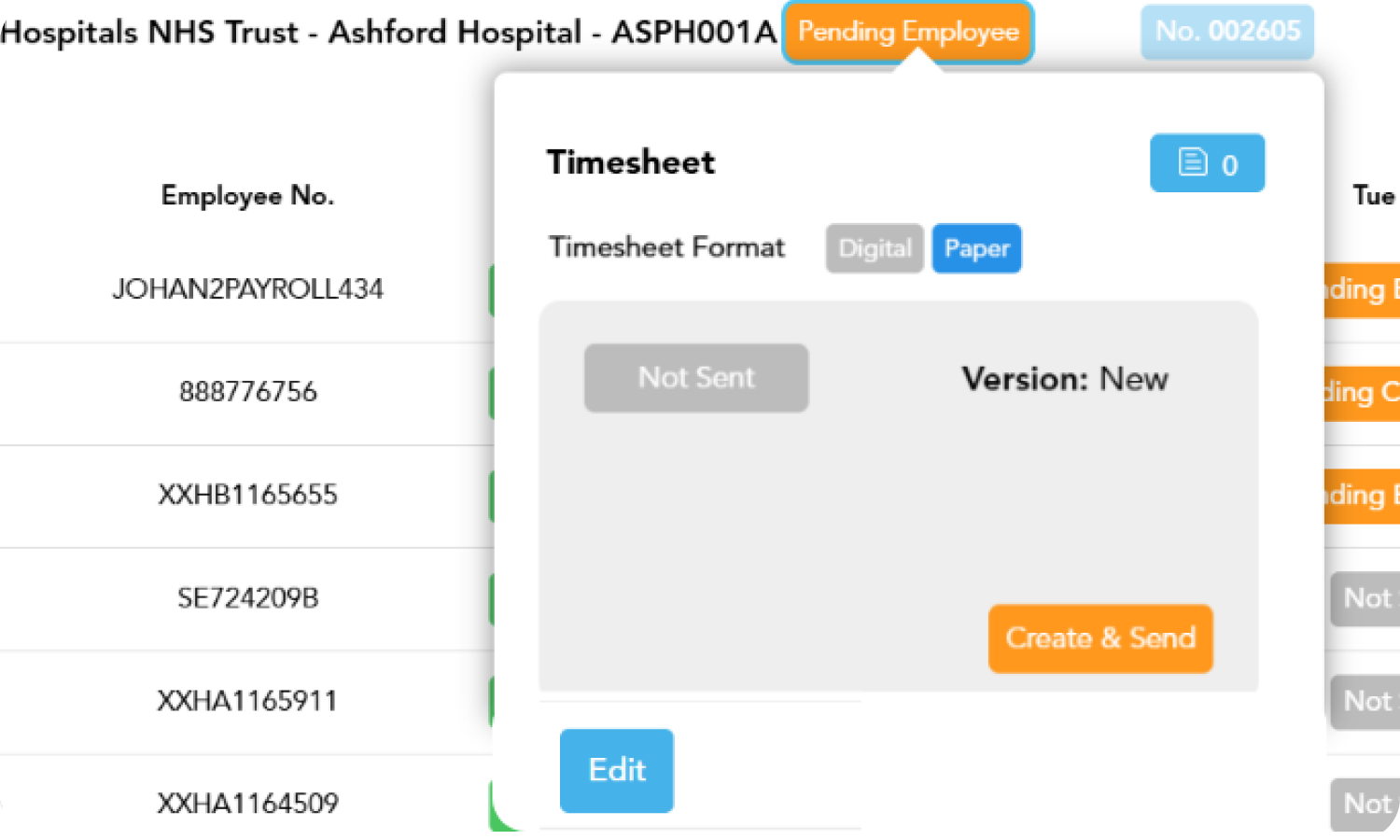Click employee number XXHB1165655
Image resolution: width=1400 pixels, height=840 pixels.
pos(247,495)
